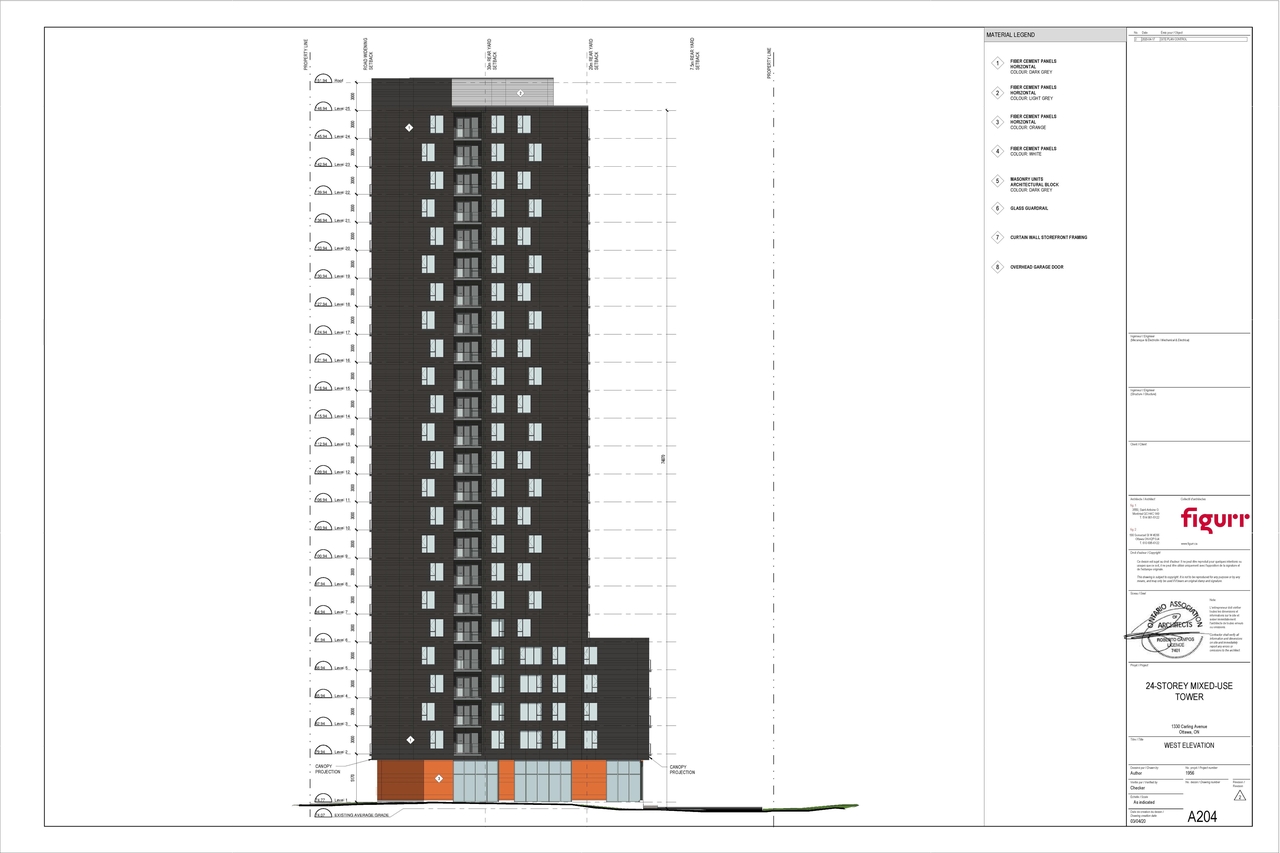Screen dimensions: 1280x853
Task: Click the Checker field value
Action: point(1140,788)
